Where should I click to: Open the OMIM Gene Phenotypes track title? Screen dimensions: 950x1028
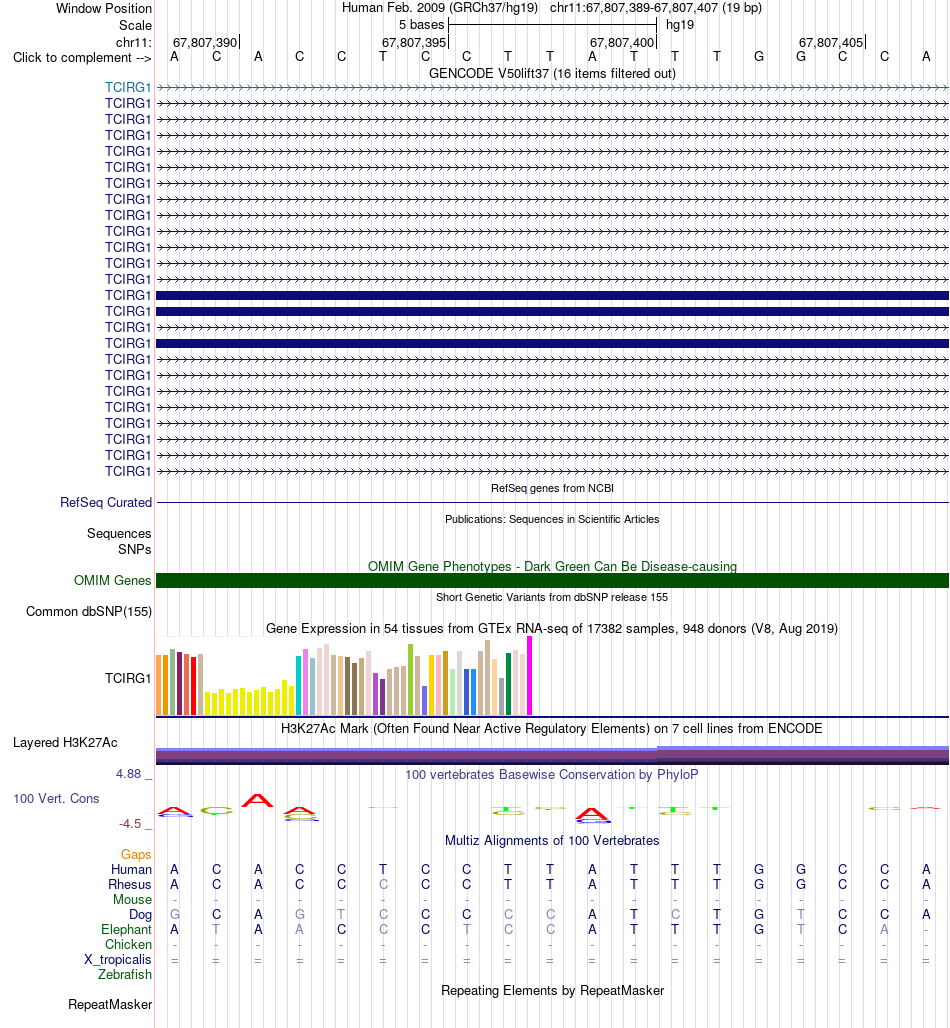(x=552, y=566)
